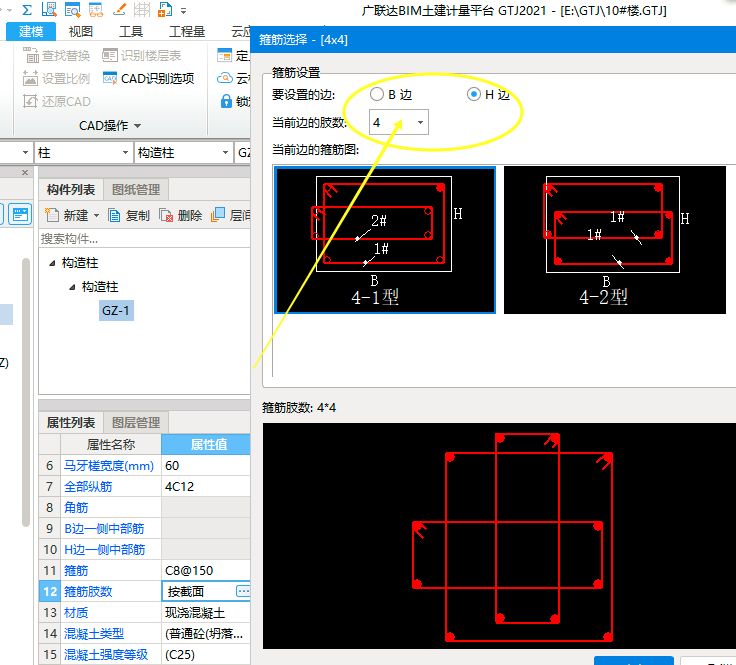Click the 马牙槎宽度(mm) property link

[109, 466]
